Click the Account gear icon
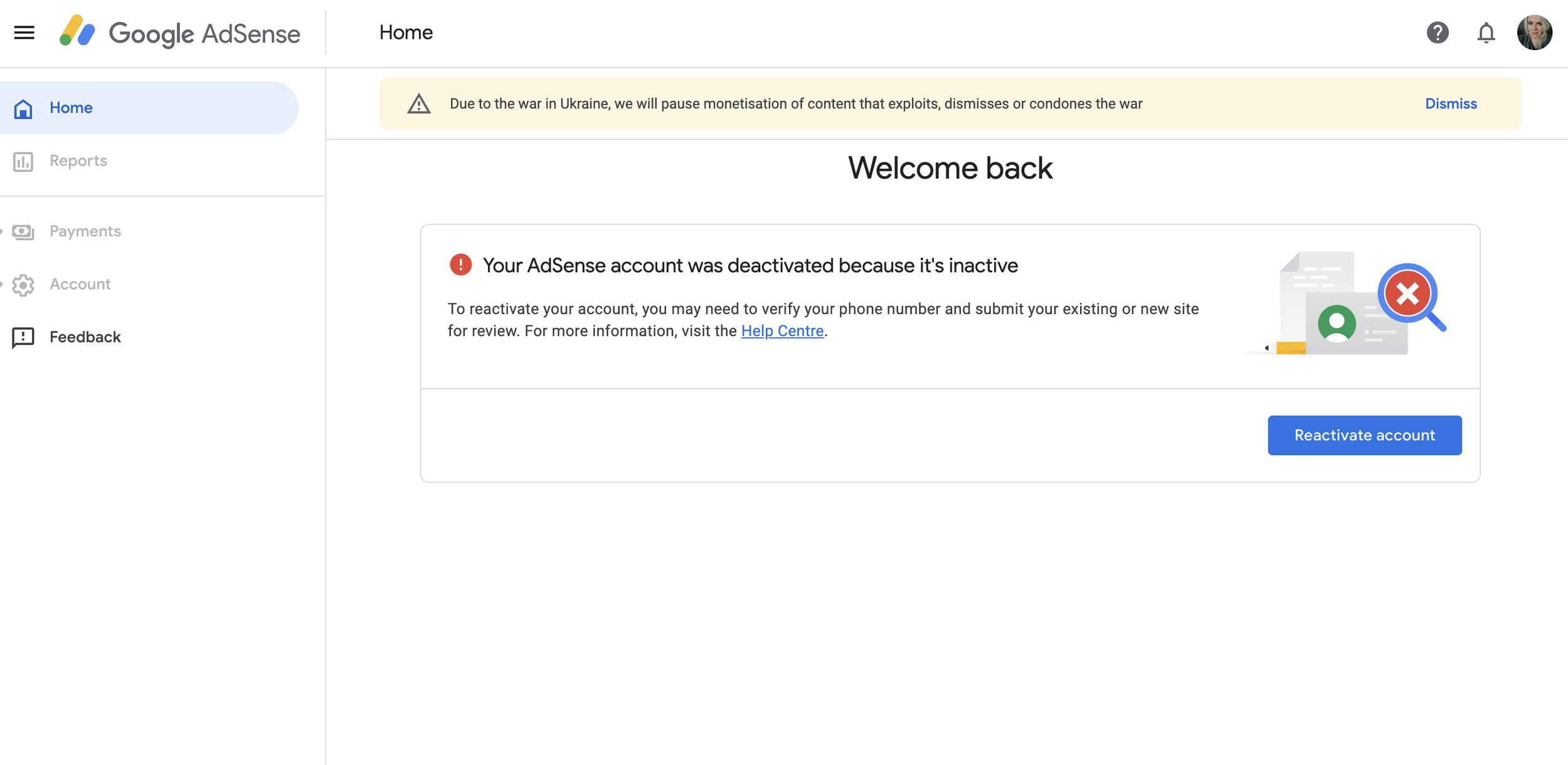This screenshot has height=765, width=1568. coord(23,285)
